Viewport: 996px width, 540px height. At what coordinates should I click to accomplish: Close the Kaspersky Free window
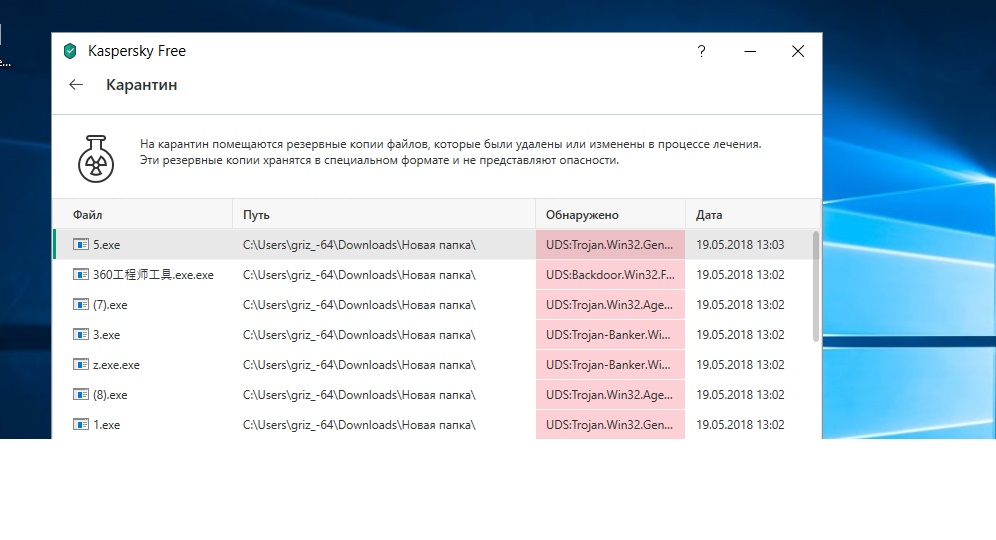coord(797,52)
